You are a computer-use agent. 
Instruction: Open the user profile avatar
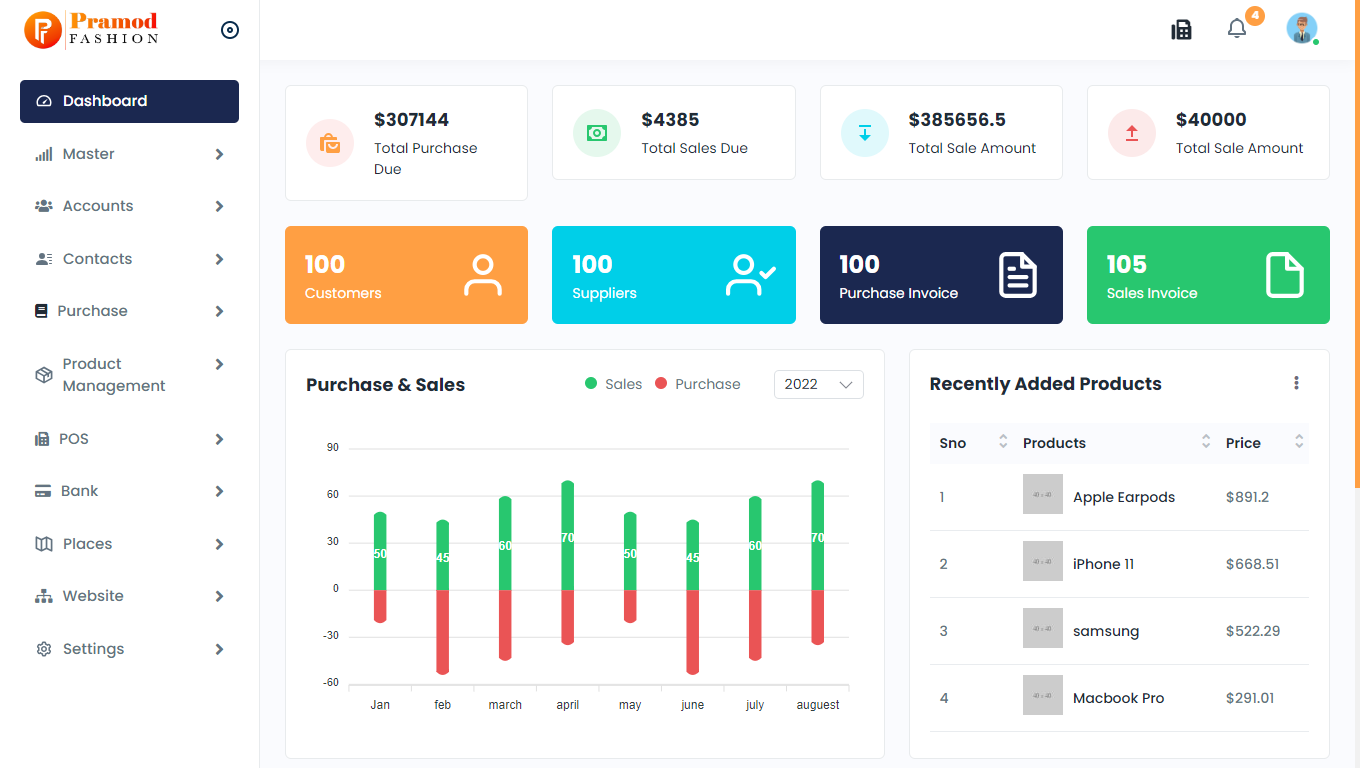1301,28
